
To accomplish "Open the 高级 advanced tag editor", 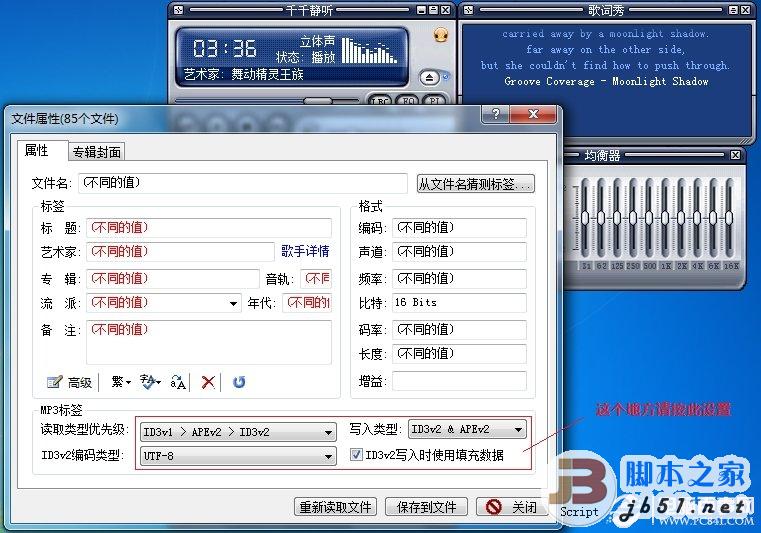I will [69, 383].
